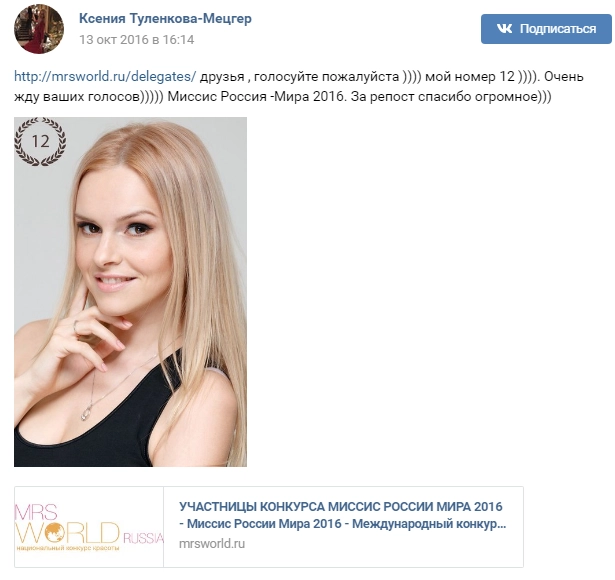Click национальный конкурс красоты caption under logo

pos(67,548)
